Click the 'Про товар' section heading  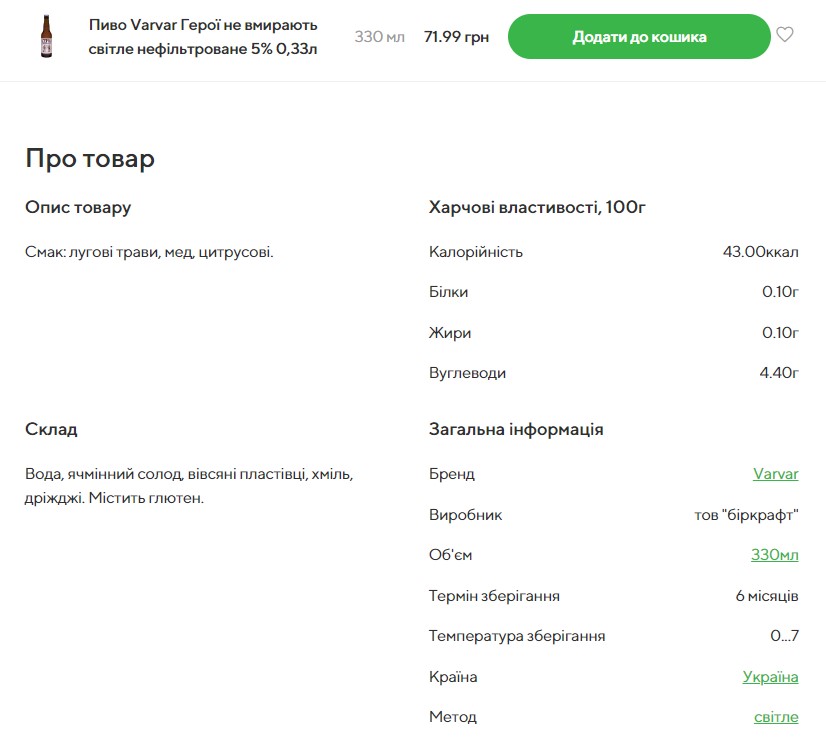coord(90,159)
